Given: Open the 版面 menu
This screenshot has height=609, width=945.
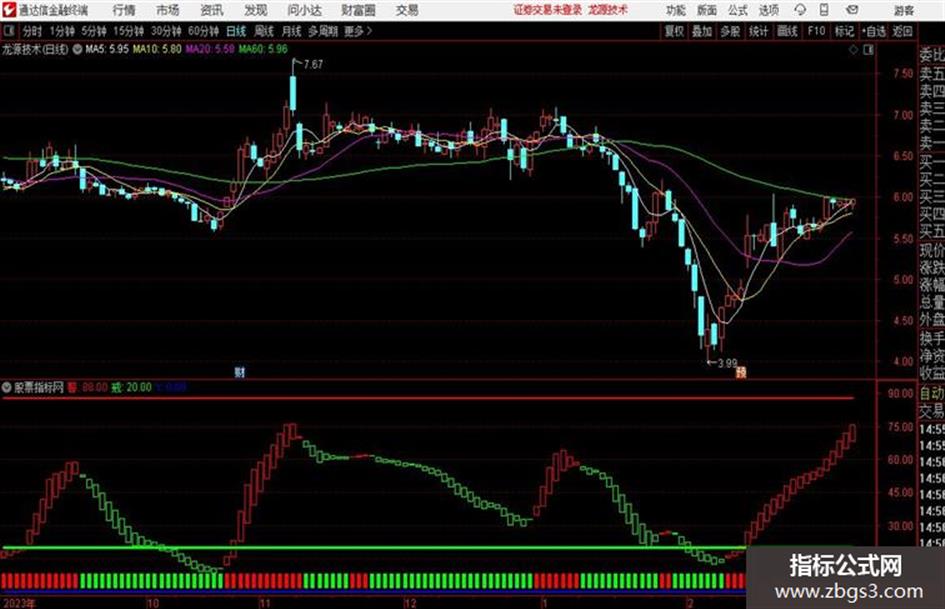Looking at the screenshot, I should (707, 10).
